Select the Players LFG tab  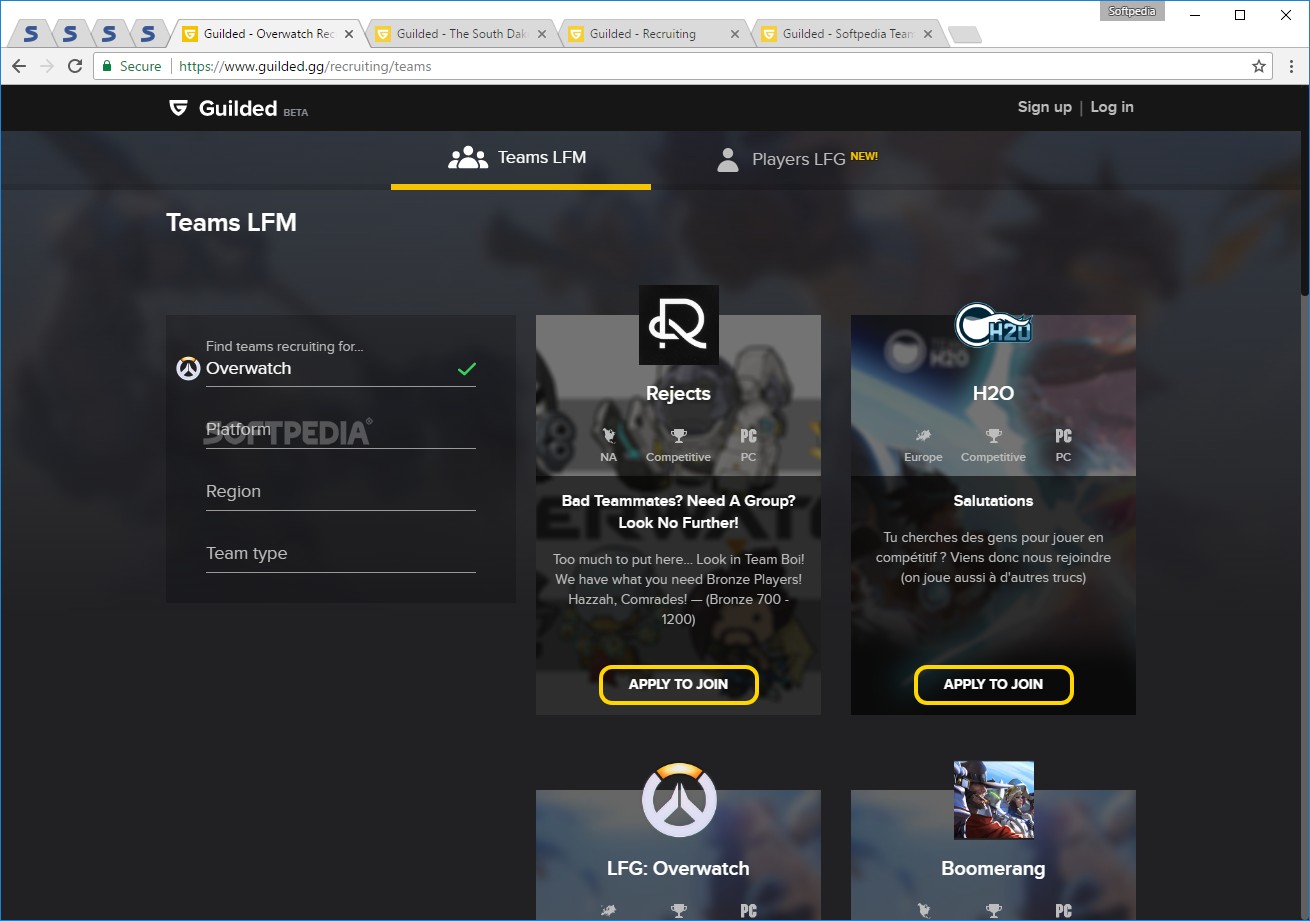click(x=798, y=159)
